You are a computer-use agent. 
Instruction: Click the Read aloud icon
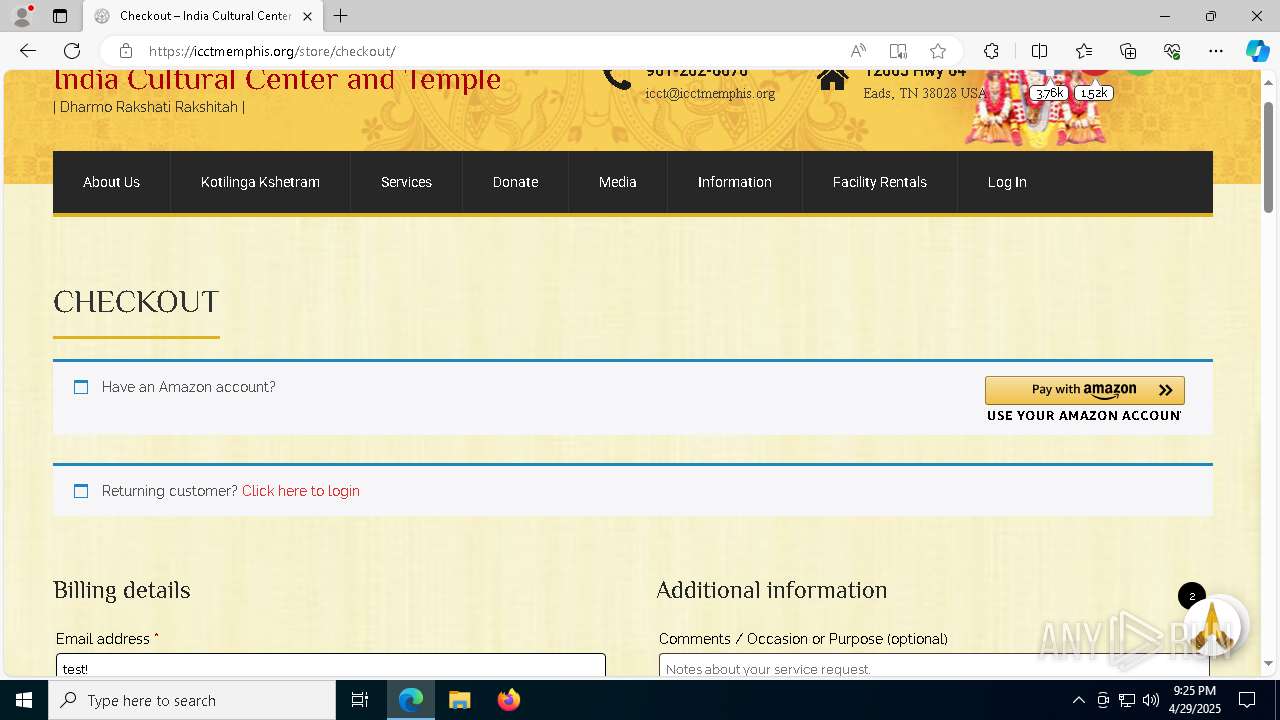[858, 51]
